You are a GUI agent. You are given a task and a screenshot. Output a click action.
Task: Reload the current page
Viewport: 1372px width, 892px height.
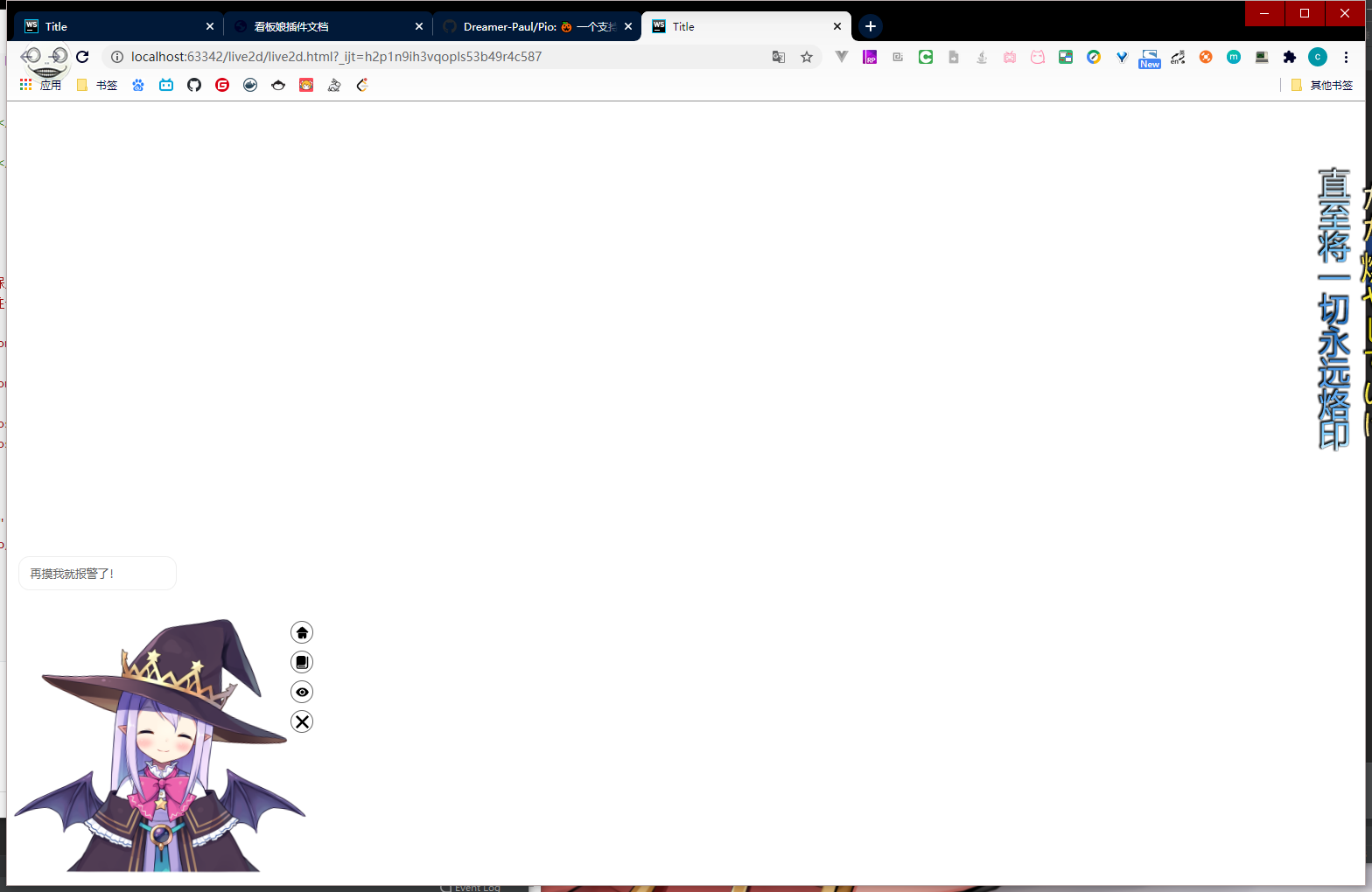[82, 57]
